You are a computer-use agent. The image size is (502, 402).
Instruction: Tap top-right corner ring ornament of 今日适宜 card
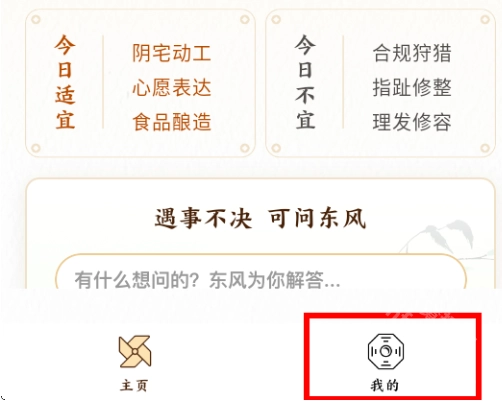(x=245, y=19)
